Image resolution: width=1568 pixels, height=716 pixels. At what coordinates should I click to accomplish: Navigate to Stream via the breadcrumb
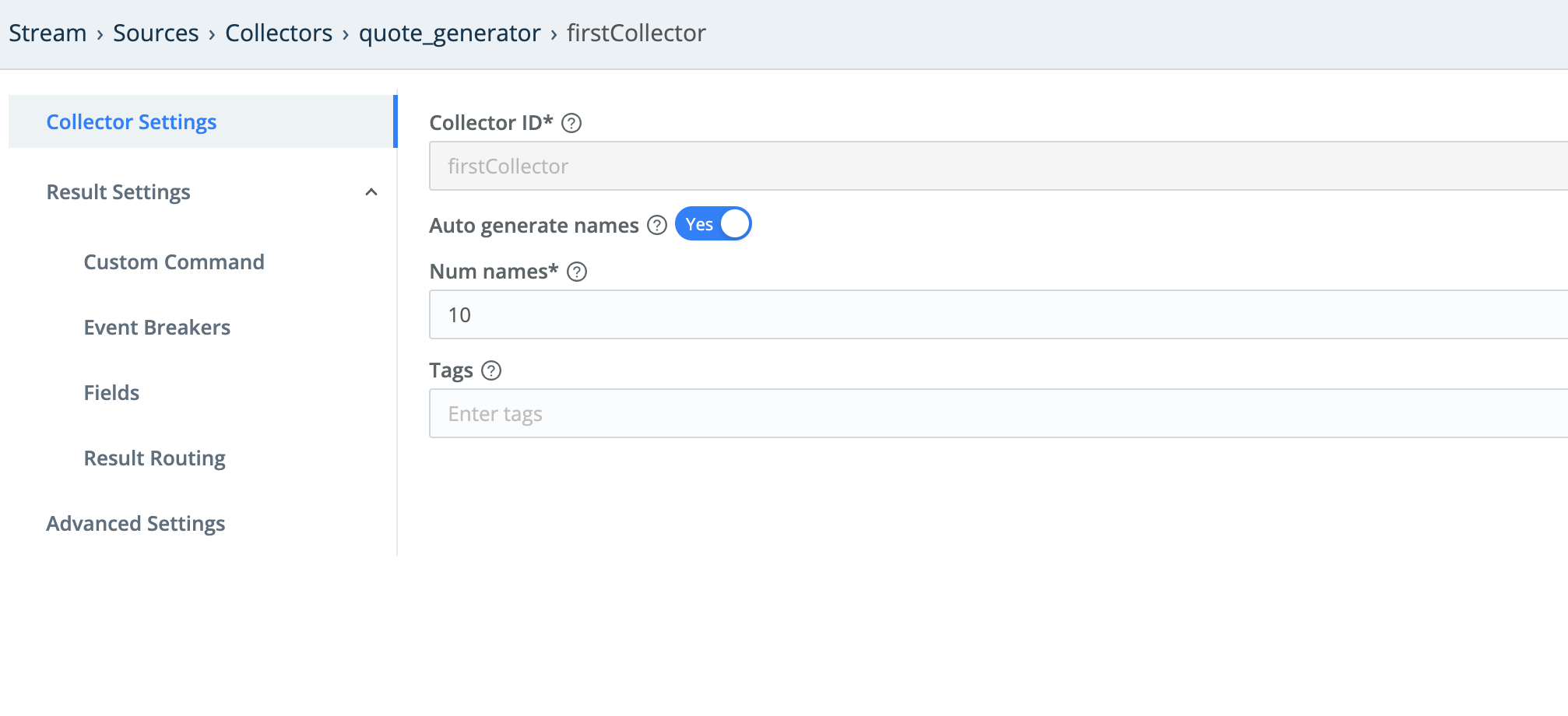47,33
